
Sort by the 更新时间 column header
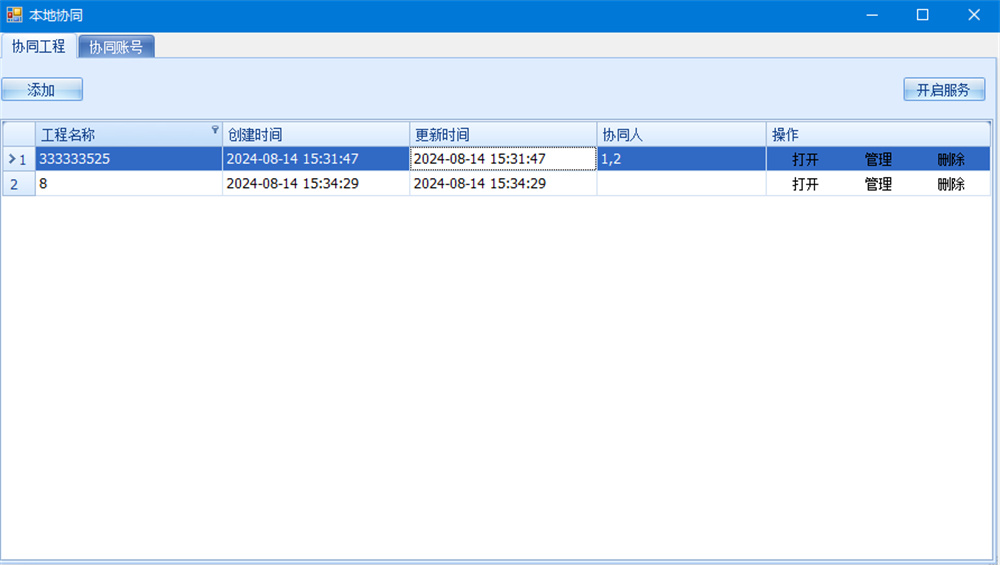click(x=502, y=135)
